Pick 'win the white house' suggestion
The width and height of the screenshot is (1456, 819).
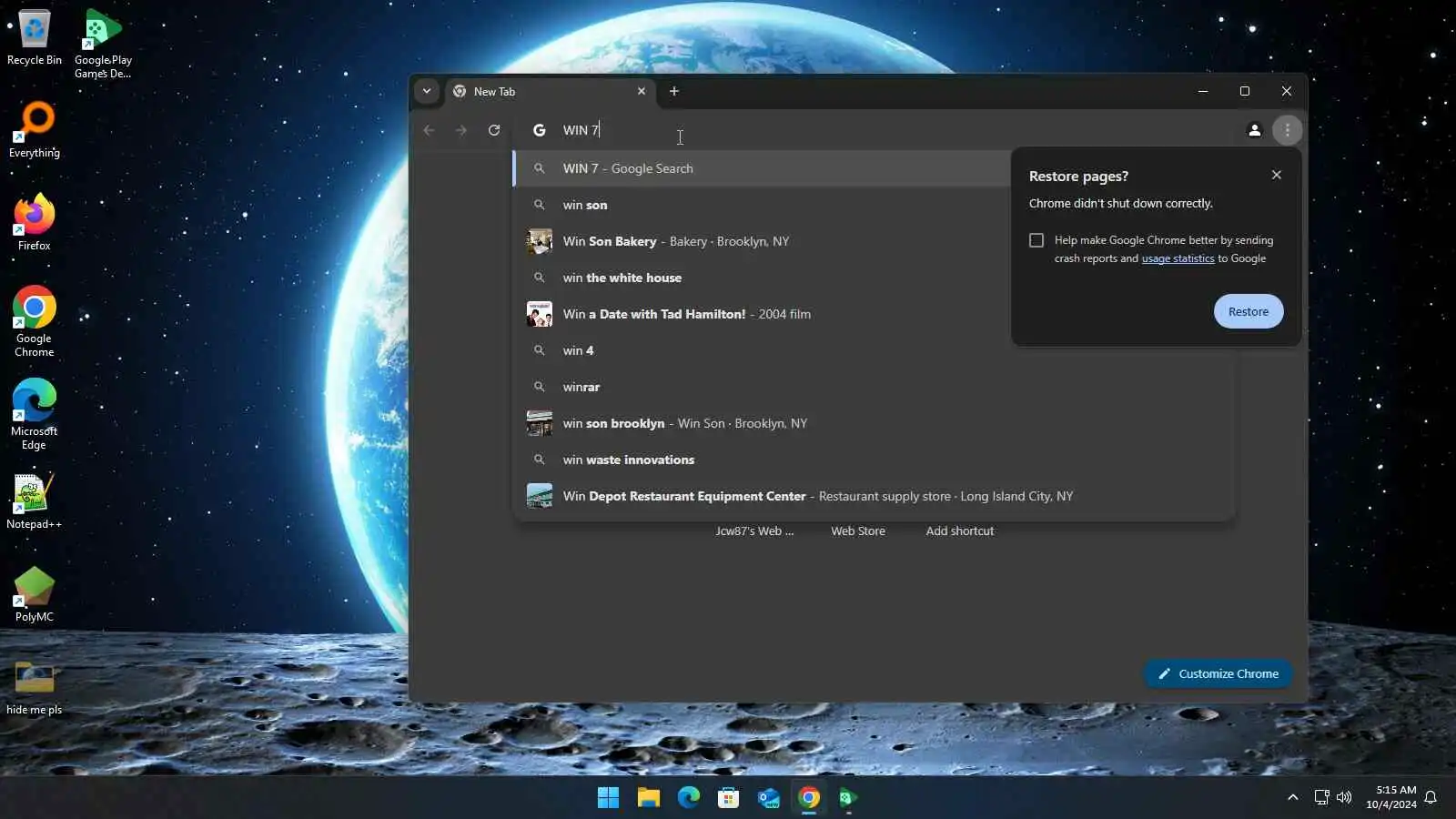point(763,278)
